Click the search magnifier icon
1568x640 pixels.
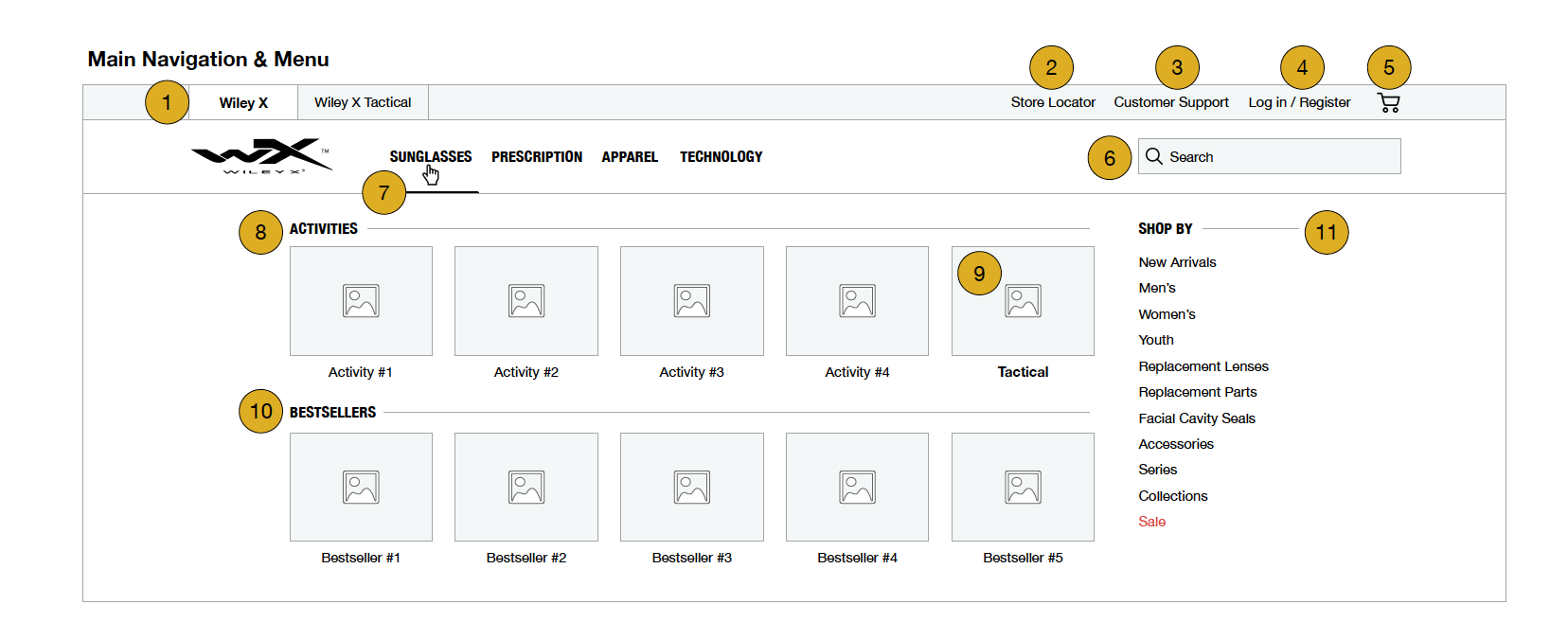point(1154,156)
